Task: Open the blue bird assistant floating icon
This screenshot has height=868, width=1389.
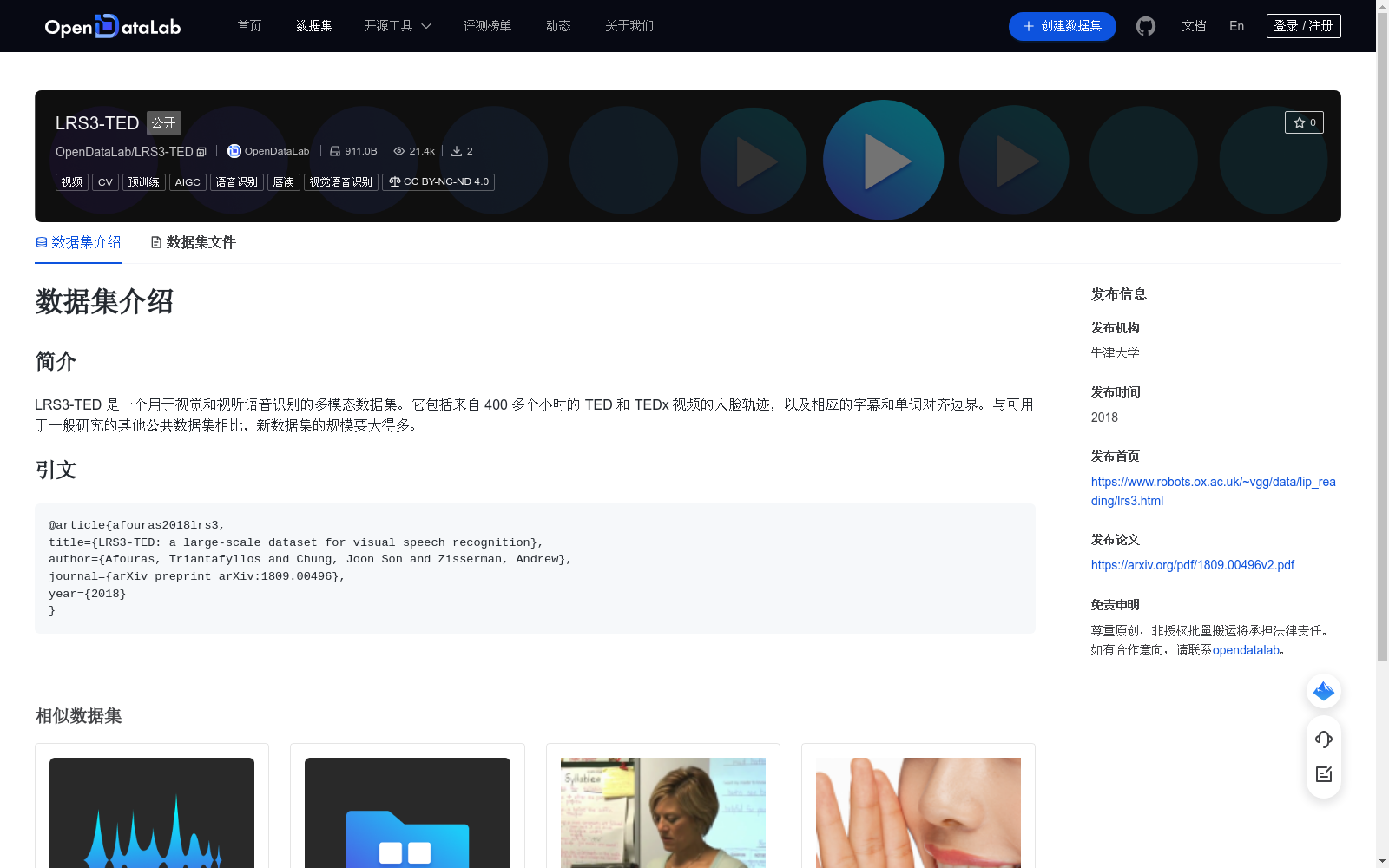Action: tap(1324, 691)
